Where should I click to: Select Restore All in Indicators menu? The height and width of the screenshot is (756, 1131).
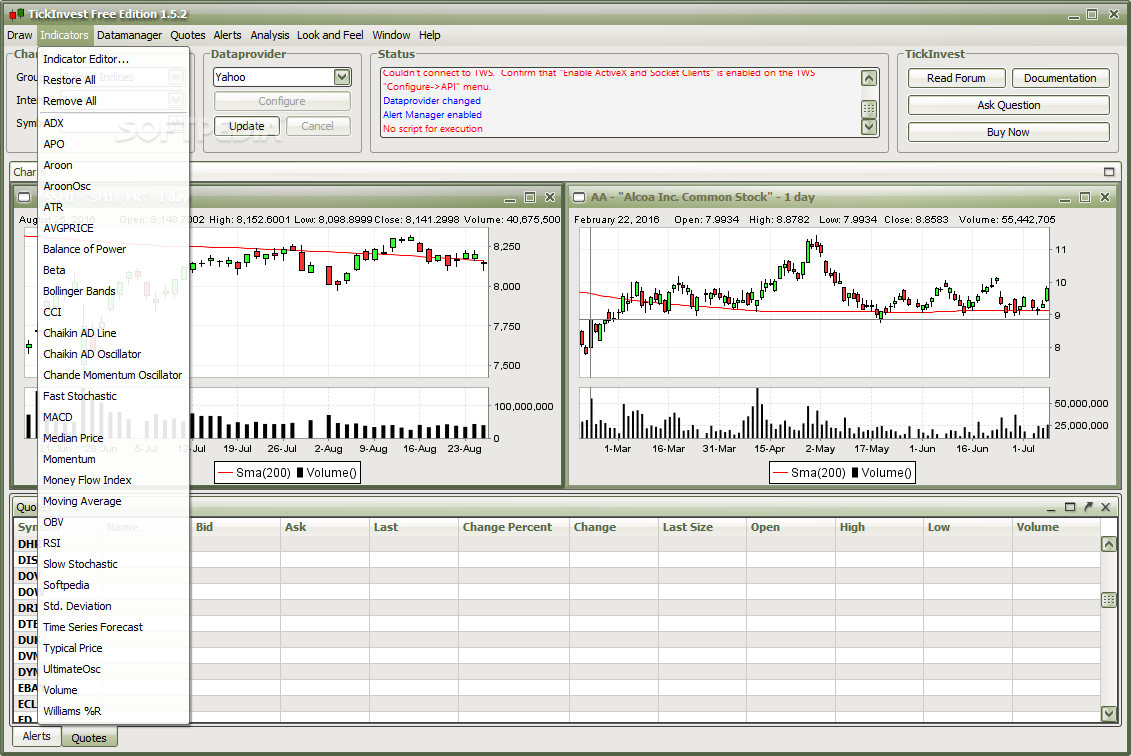pos(114,80)
